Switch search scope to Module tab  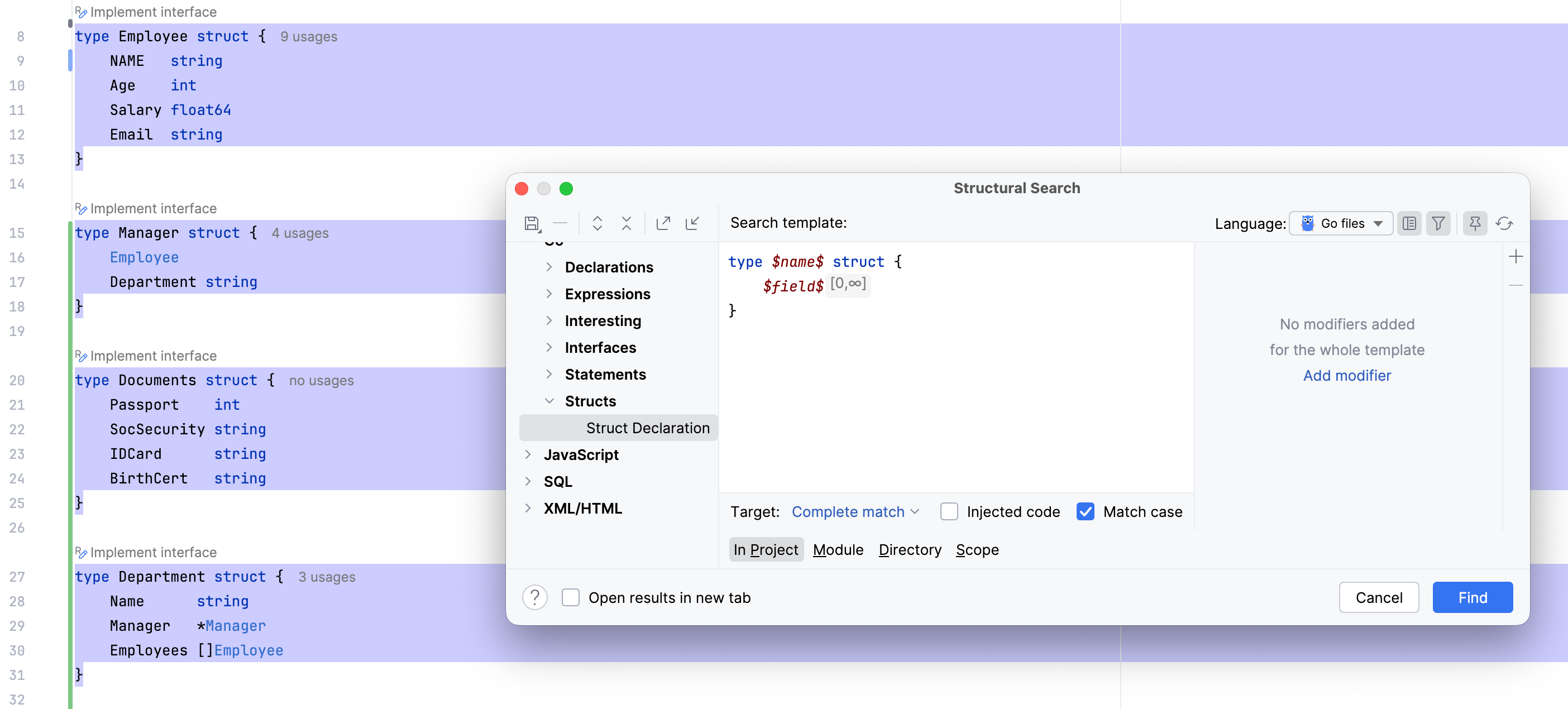pos(838,549)
